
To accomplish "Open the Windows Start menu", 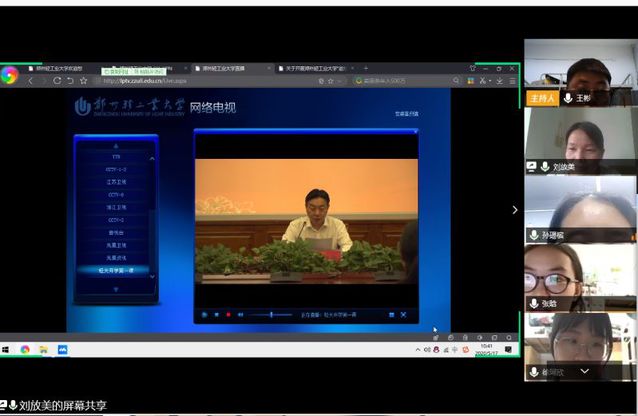I will pos(6,349).
